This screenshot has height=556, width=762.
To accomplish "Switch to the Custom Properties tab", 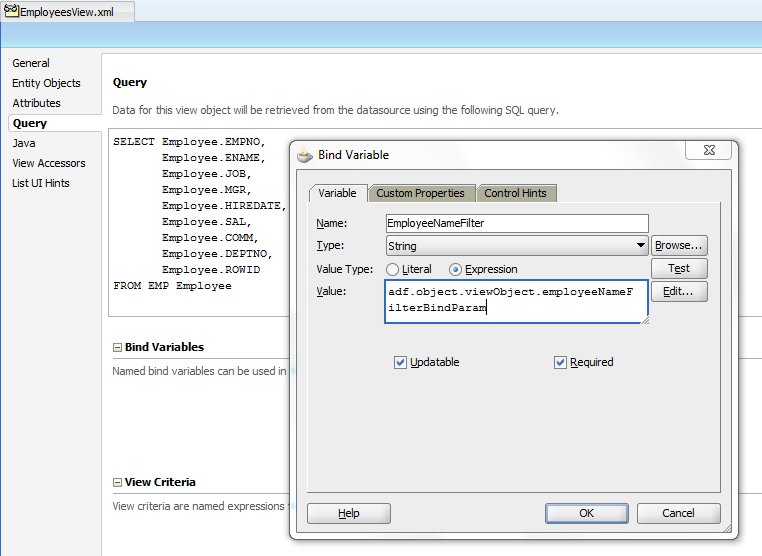I will [420, 193].
